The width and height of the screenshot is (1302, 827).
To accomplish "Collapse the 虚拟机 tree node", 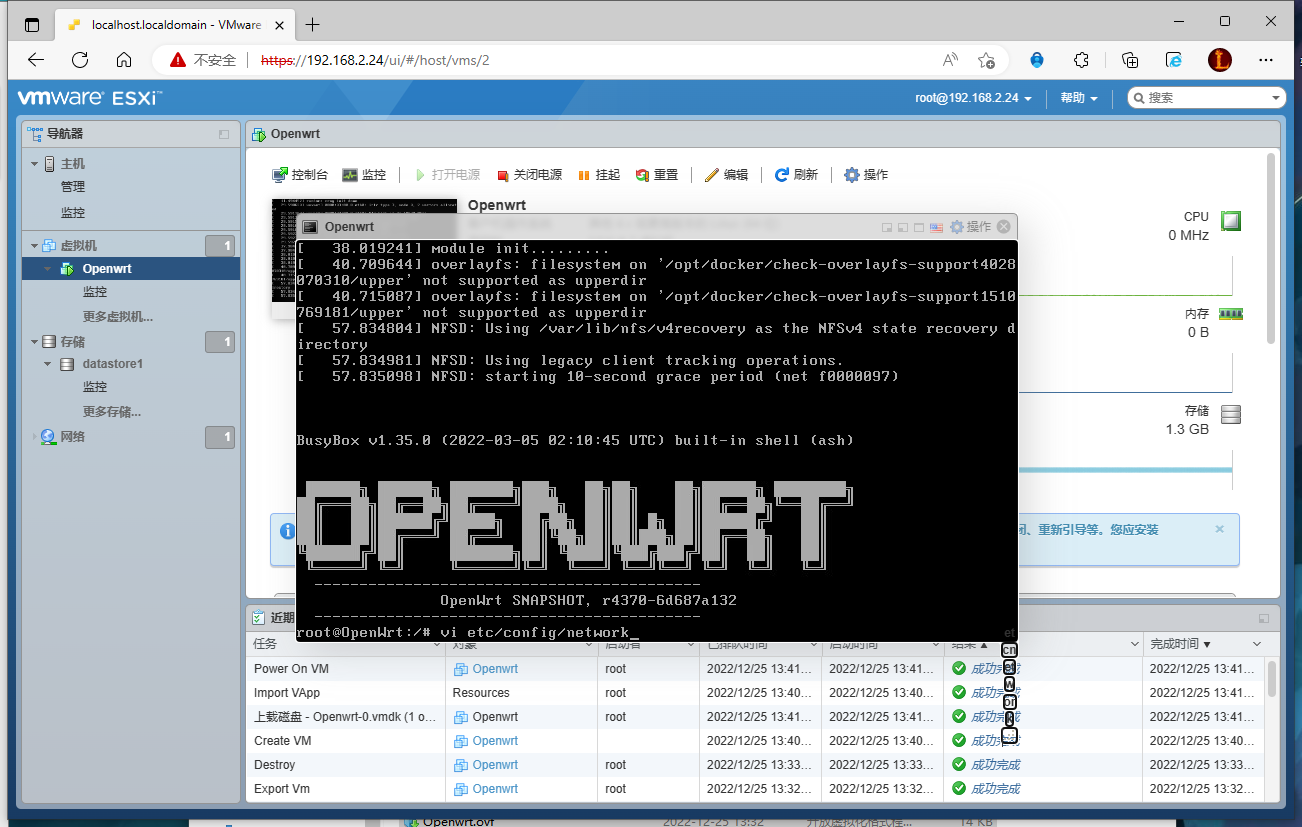I will pos(34,246).
